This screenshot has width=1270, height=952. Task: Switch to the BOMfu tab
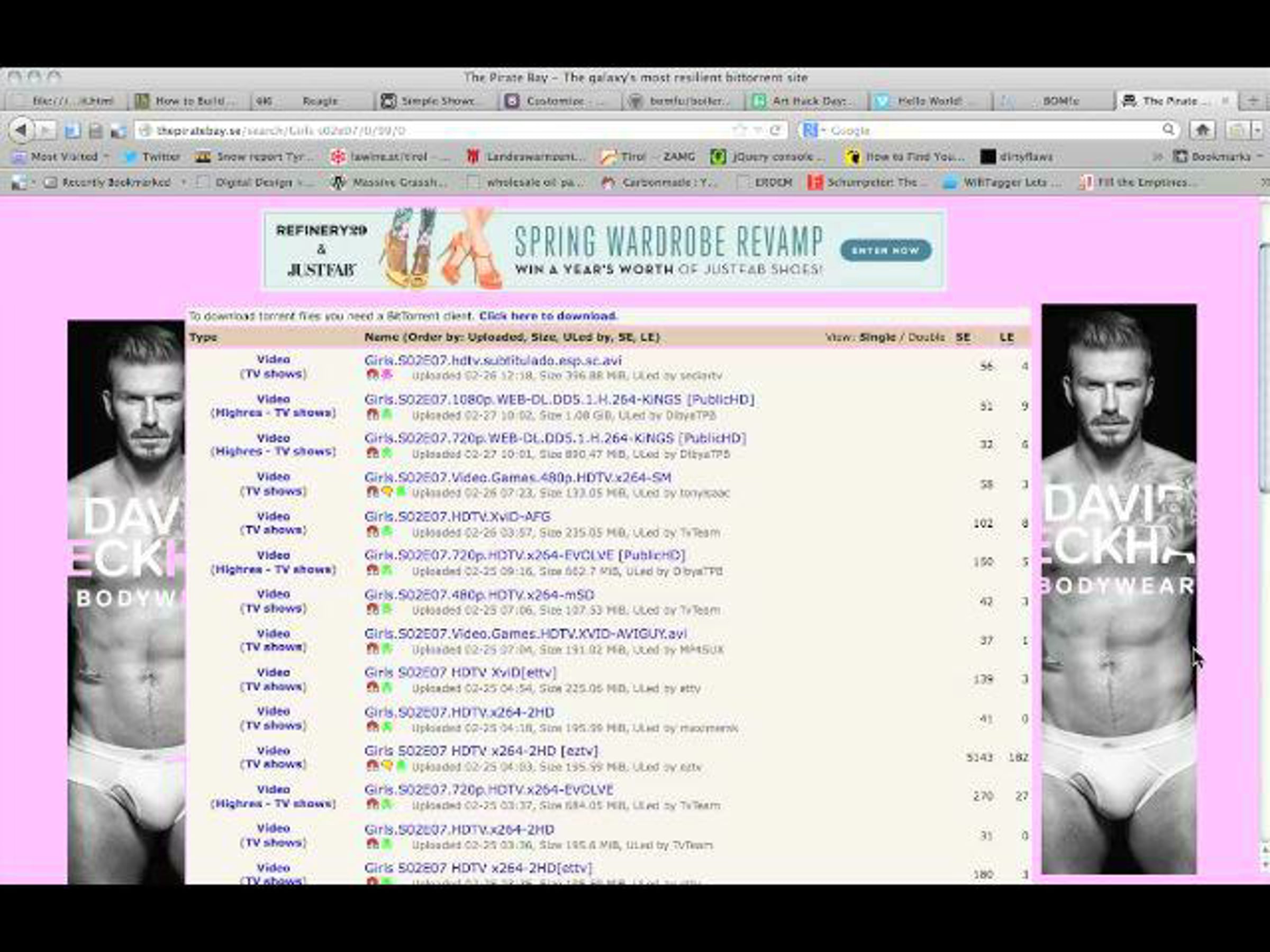point(1053,102)
